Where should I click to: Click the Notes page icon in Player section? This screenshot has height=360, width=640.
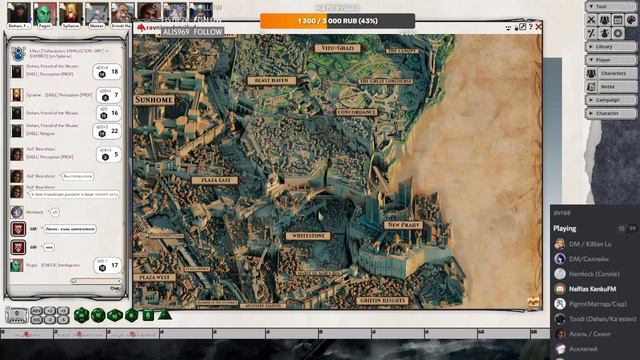[x=591, y=87]
